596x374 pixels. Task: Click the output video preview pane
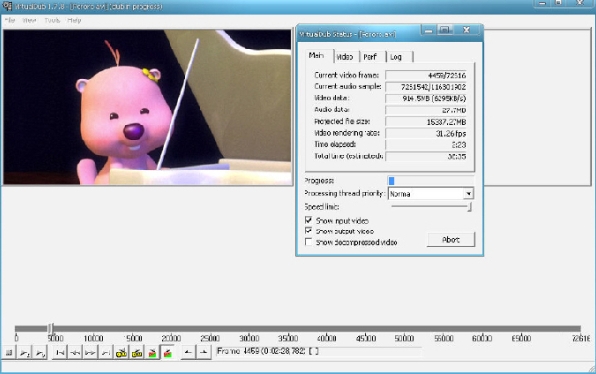pyautogui.click(x=537, y=107)
